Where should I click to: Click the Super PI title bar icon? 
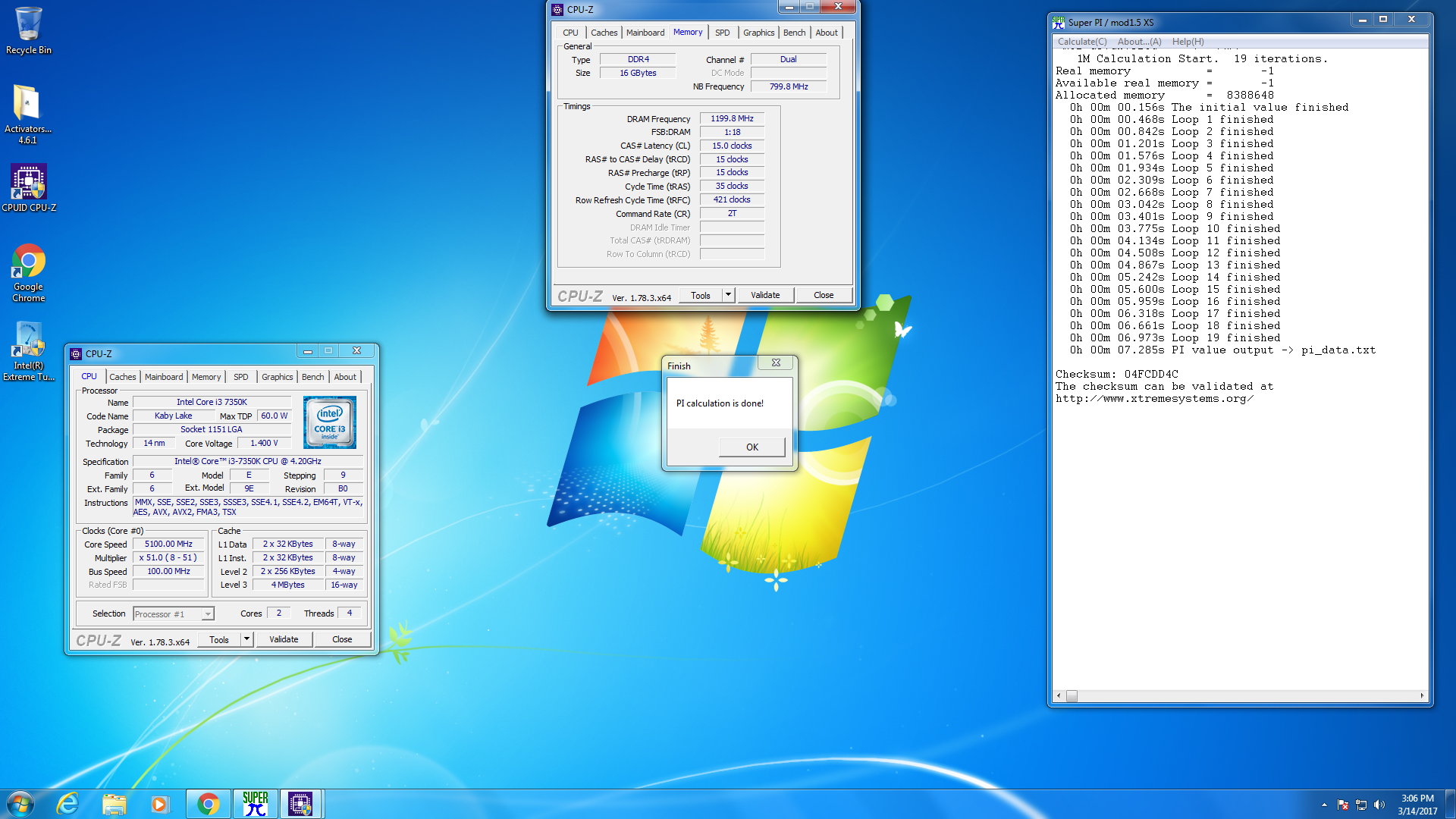1059,22
